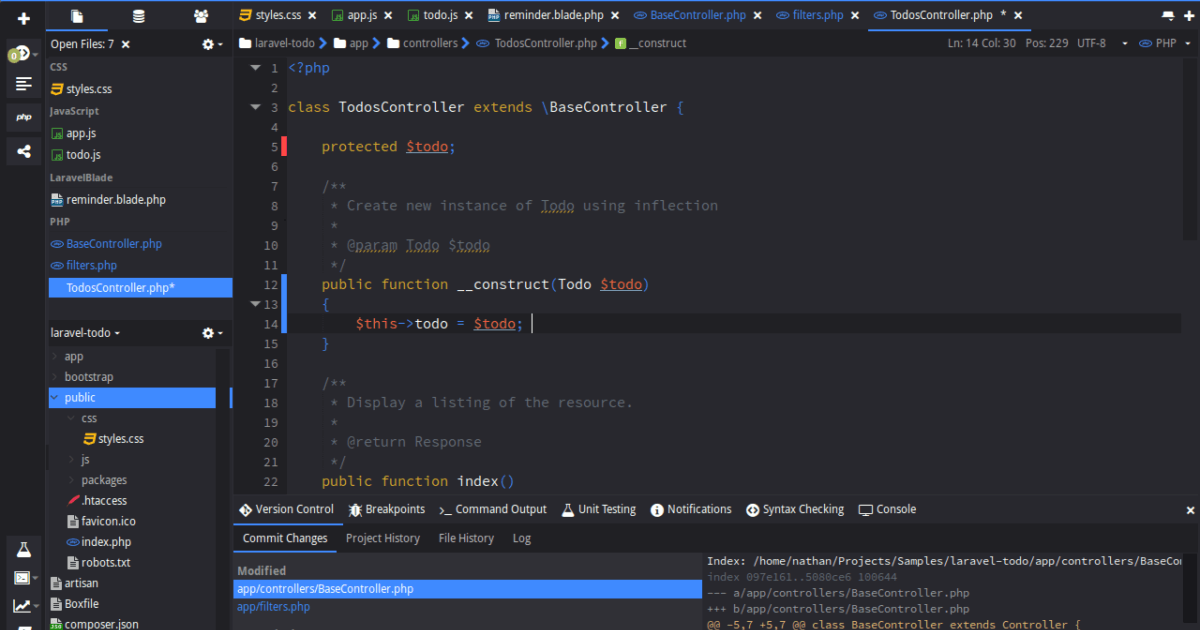Open Open Files gear settings menu
Screen dimensions: 1200x630
tap(212, 44)
